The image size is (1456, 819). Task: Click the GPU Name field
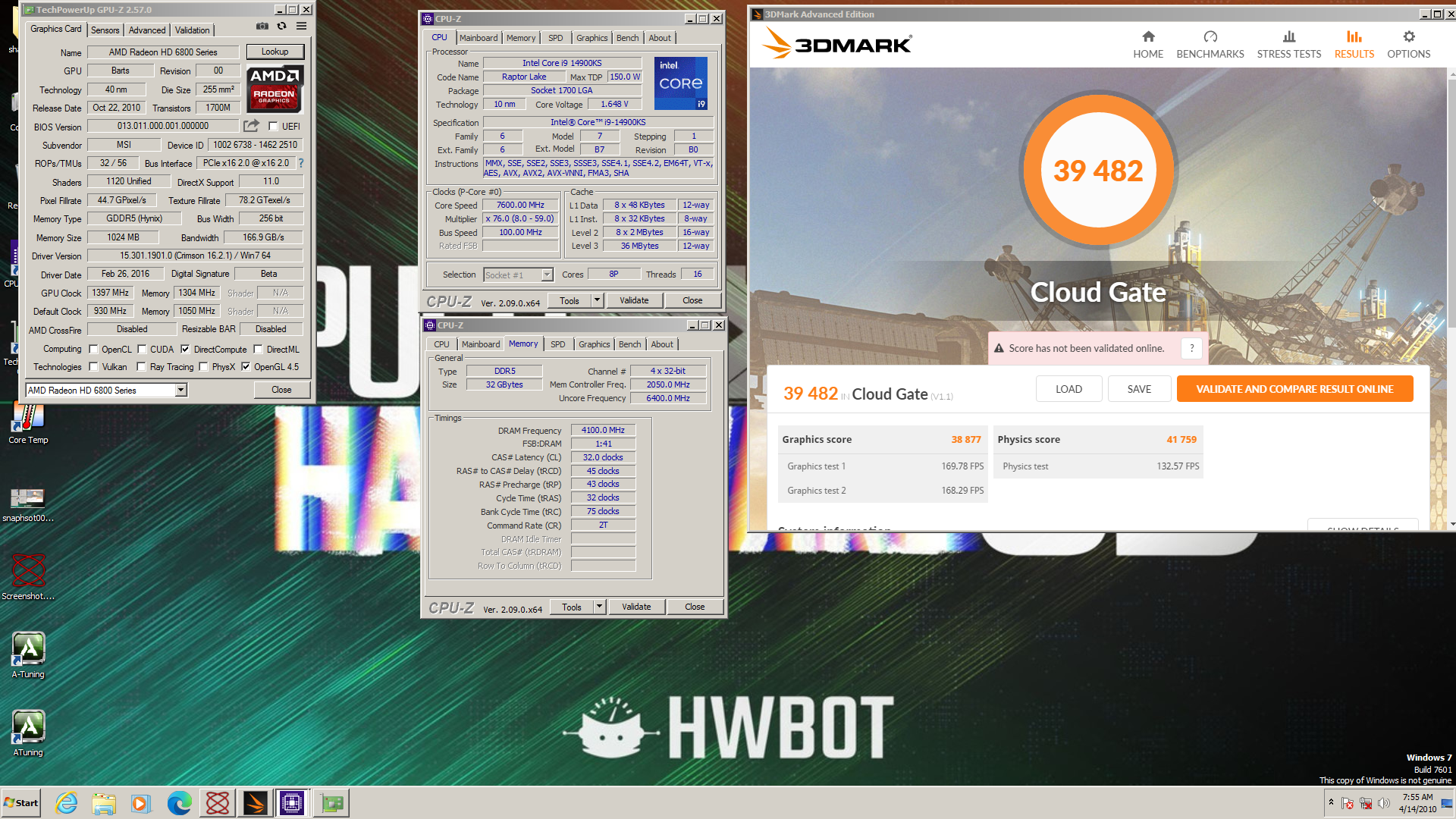(x=163, y=52)
